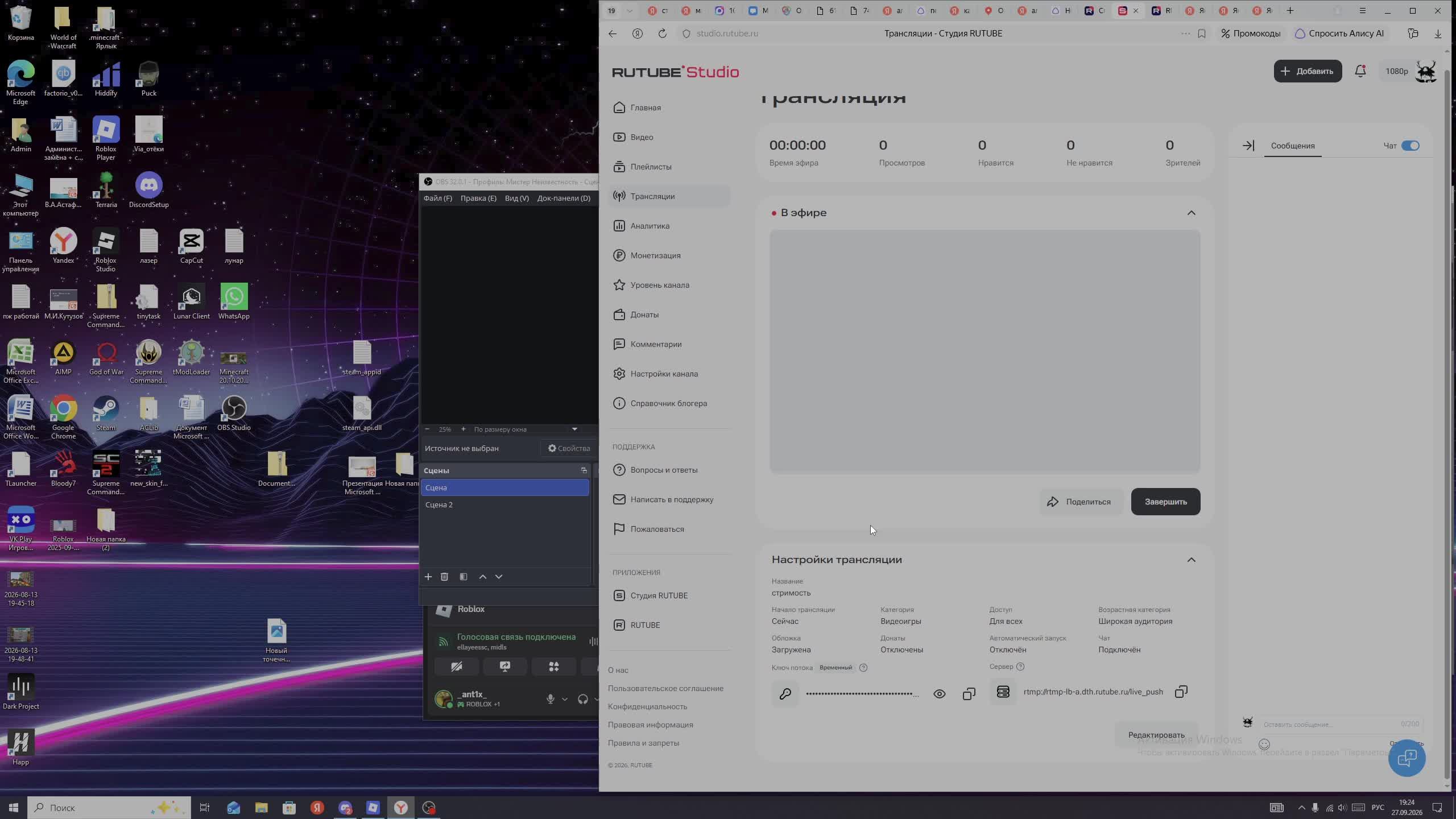This screenshot has height=819, width=1456.
Task: Open Свойства in the OBS source bar
Action: [569, 448]
